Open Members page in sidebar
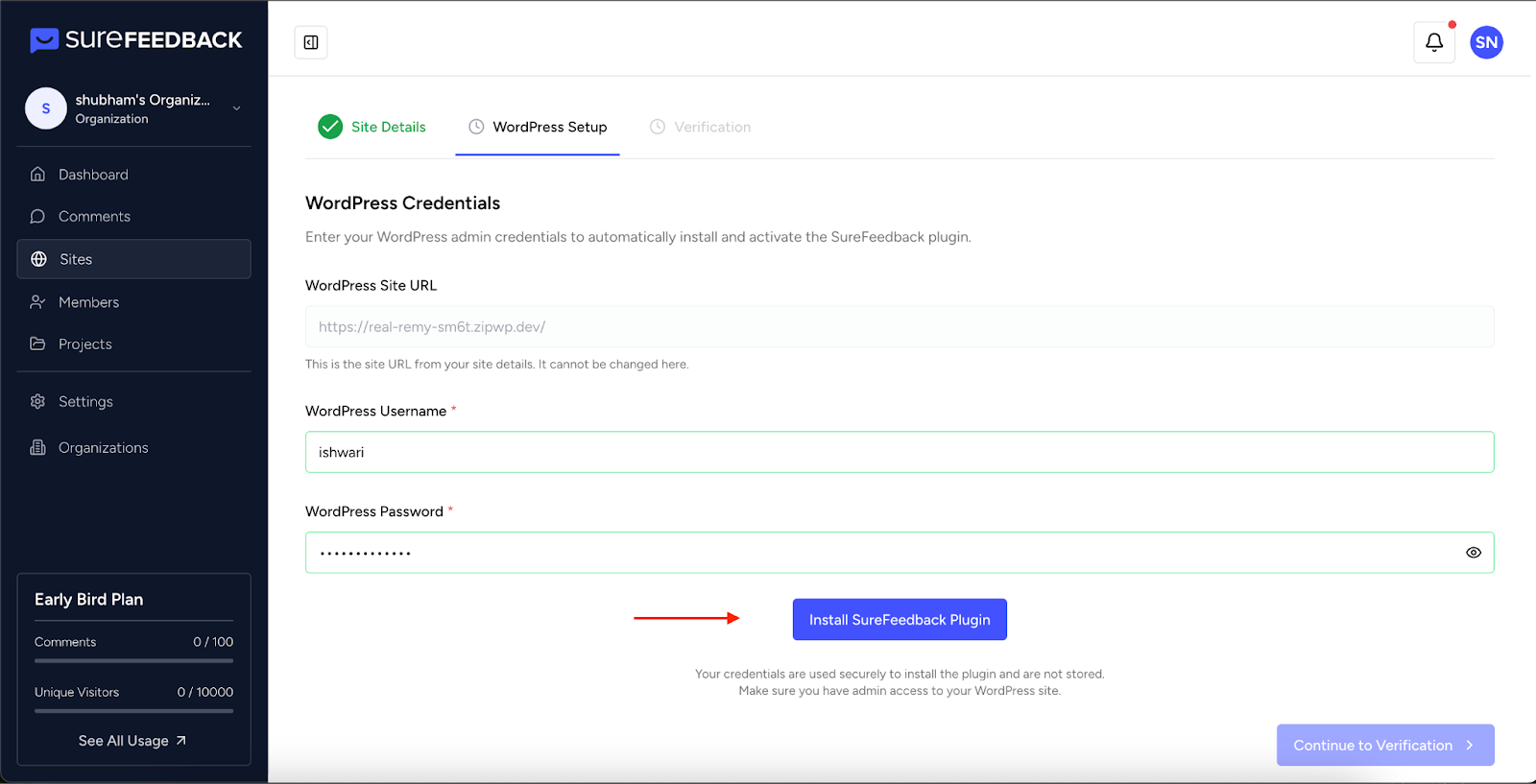Viewport: 1536px width, 784px height. [88, 302]
